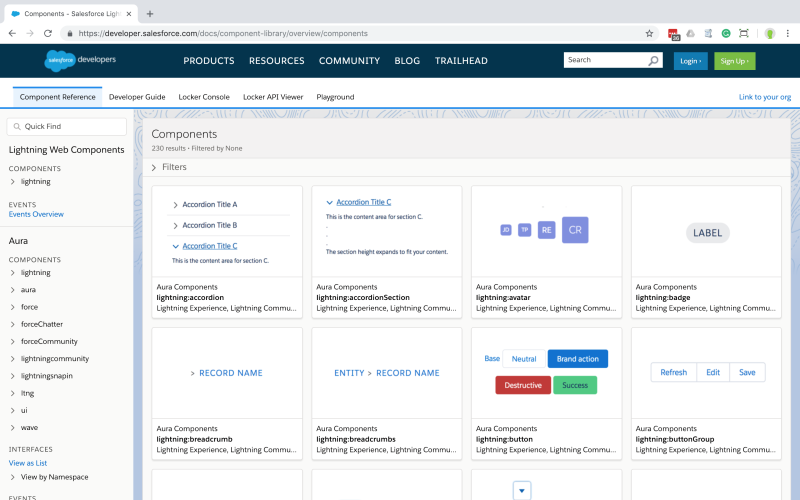Open the RESOURCES menu
The image size is (800, 500).
pos(277,61)
